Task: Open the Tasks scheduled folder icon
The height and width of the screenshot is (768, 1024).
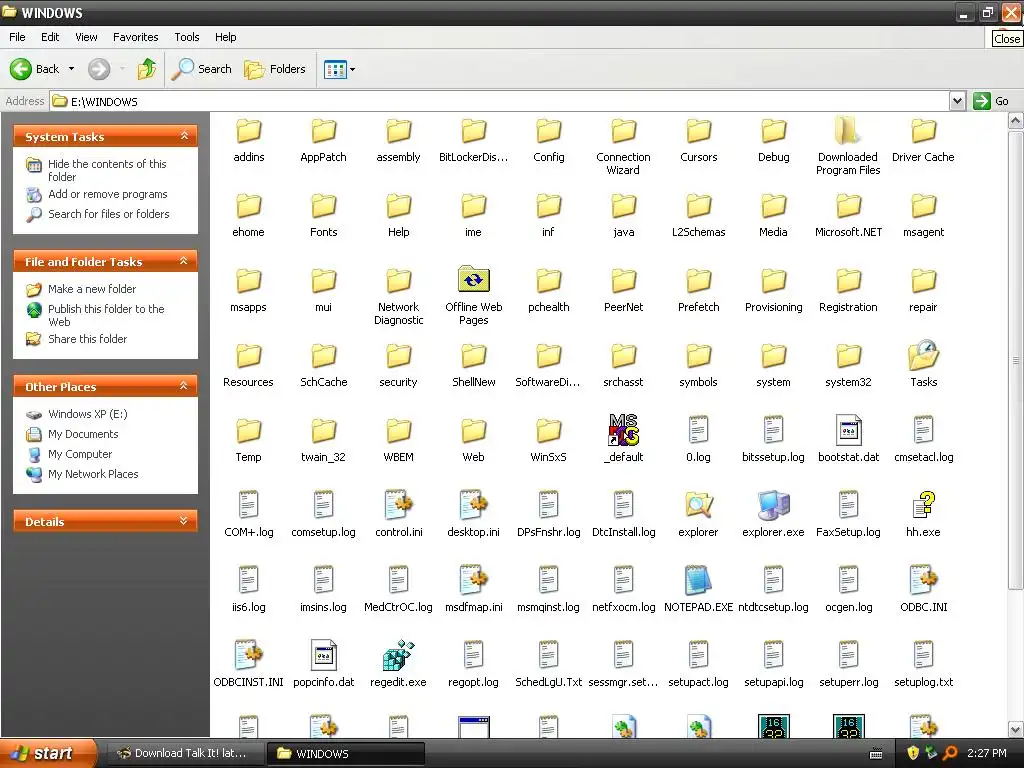Action: coord(923,355)
